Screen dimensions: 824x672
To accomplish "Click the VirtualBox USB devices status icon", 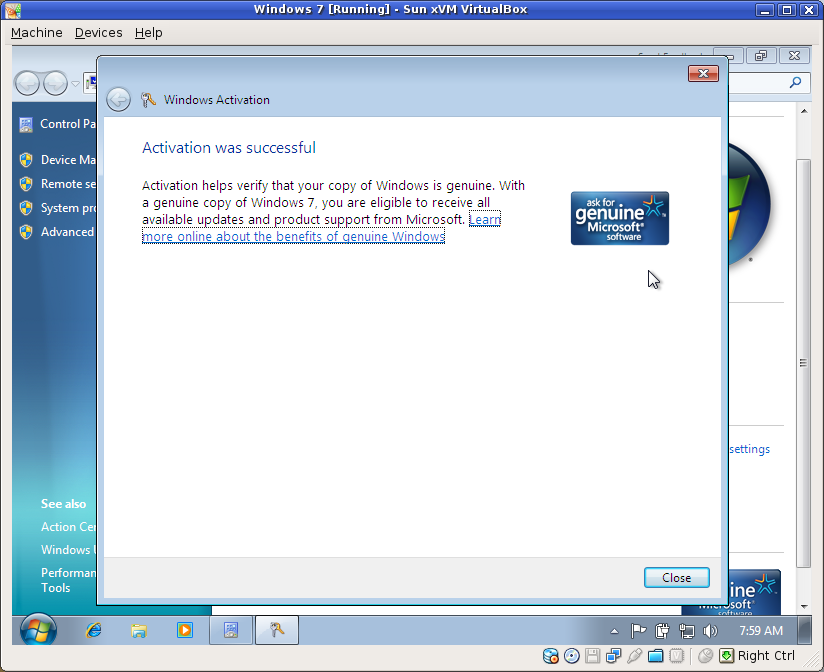I will pos(635,655).
